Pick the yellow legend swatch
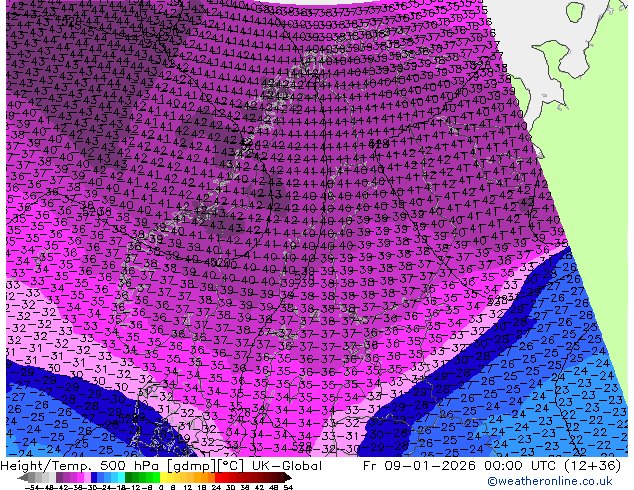 point(163,478)
